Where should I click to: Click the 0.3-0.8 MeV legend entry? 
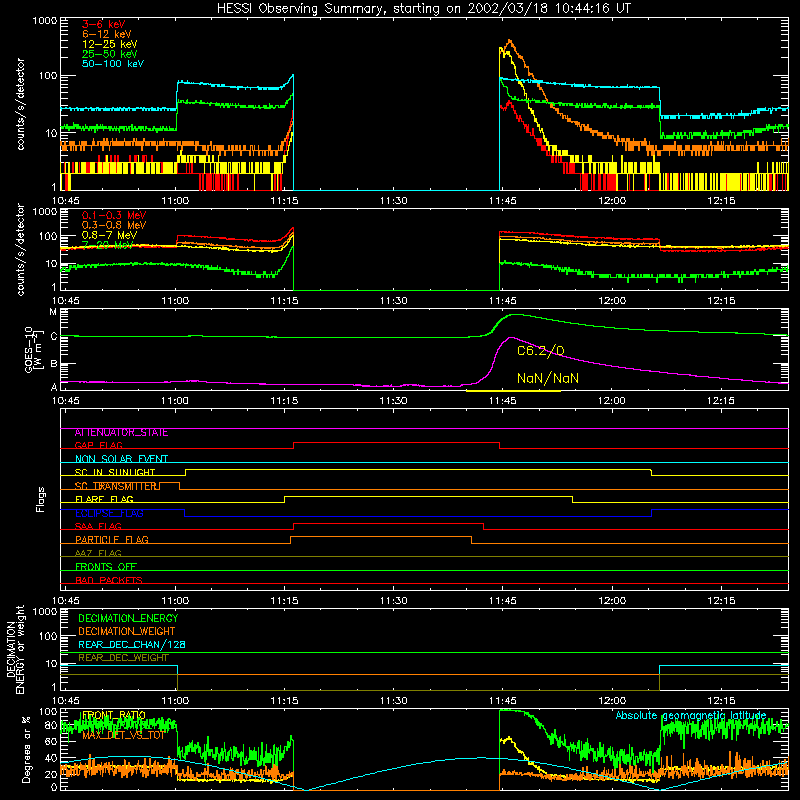click(x=114, y=226)
